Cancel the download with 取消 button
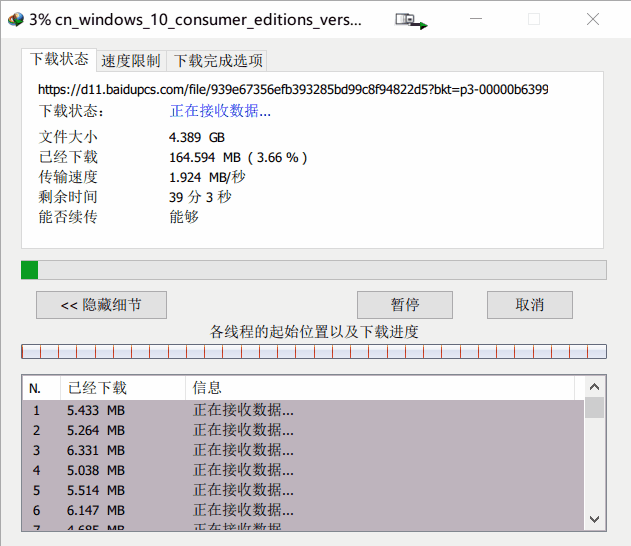This screenshot has height=546, width=631. click(x=530, y=305)
